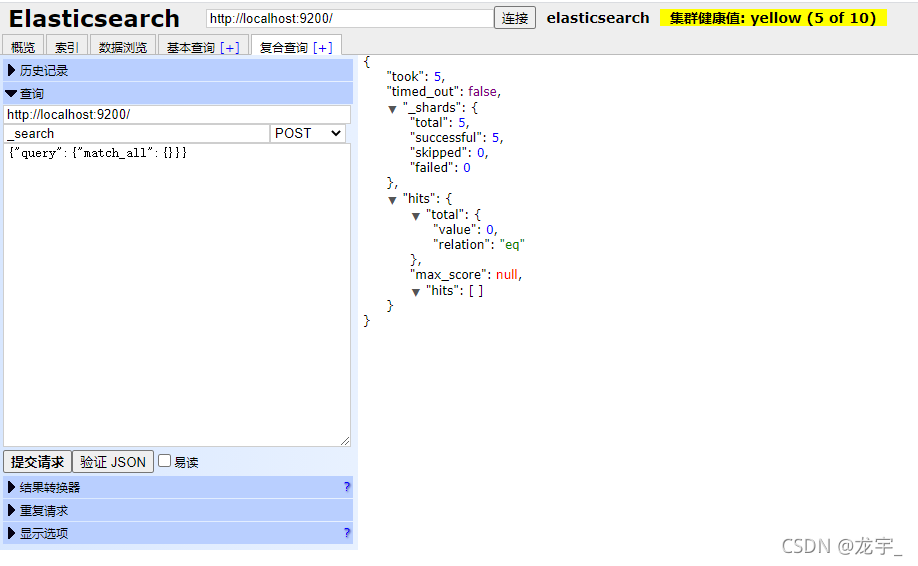Open help icon for 结果转换器
918x566 pixels.
[347, 487]
